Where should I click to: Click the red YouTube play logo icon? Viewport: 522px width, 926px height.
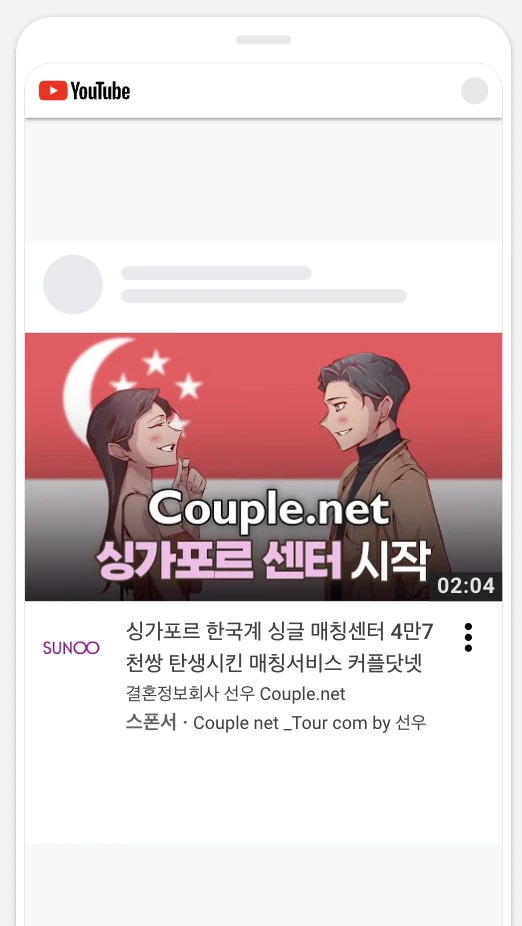tap(53, 91)
